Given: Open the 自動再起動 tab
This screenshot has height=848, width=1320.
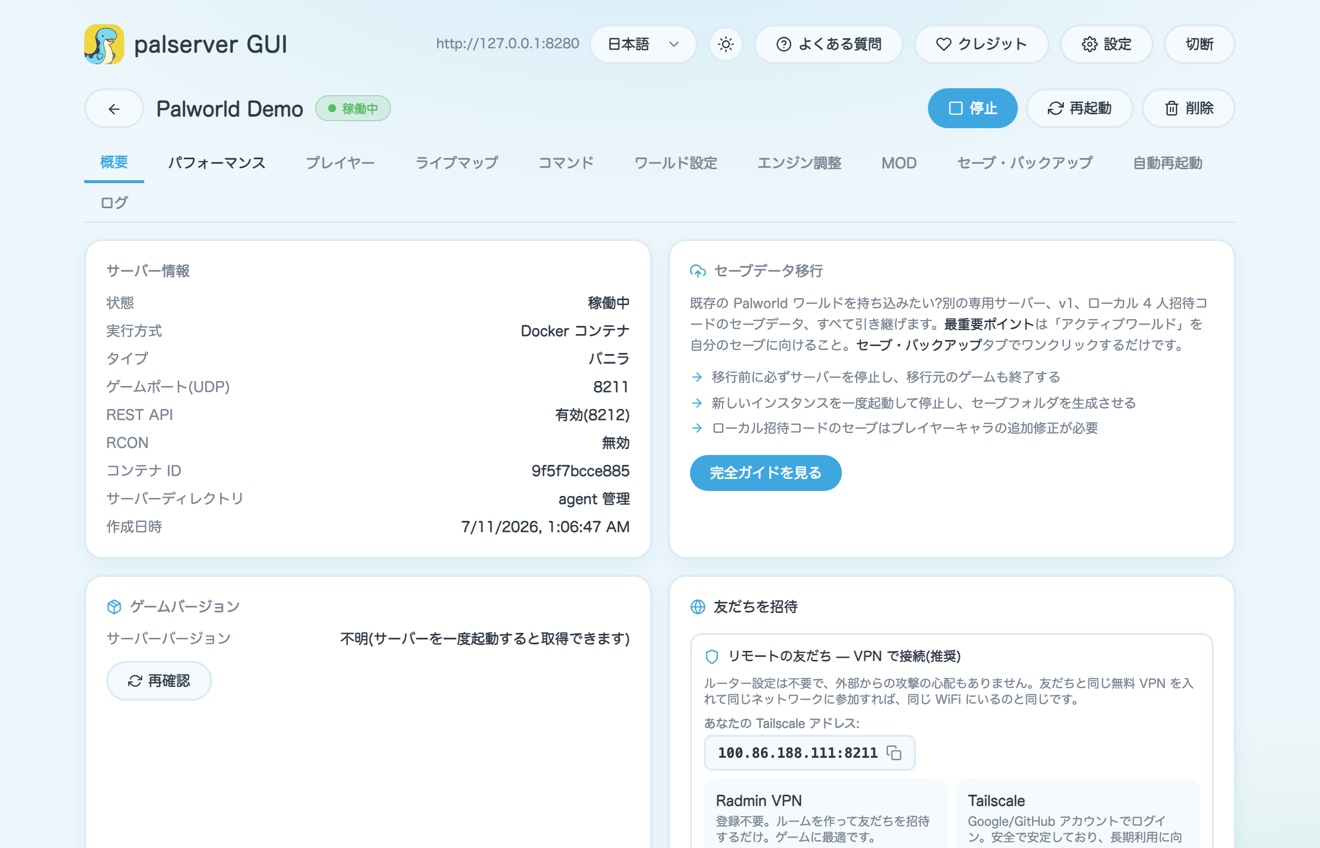Looking at the screenshot, I should (x=1167, y=163).
